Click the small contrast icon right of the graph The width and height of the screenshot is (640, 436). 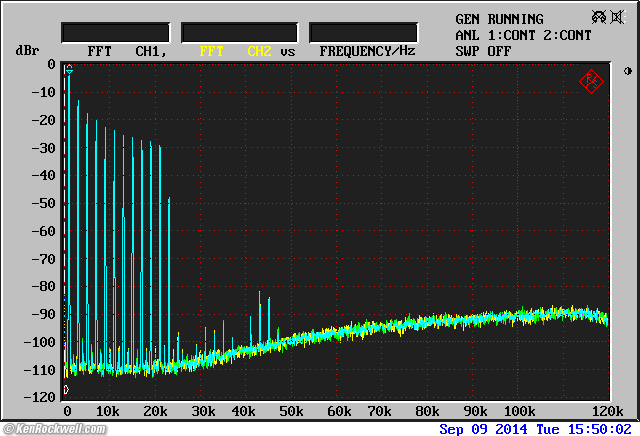pos(627,71)
